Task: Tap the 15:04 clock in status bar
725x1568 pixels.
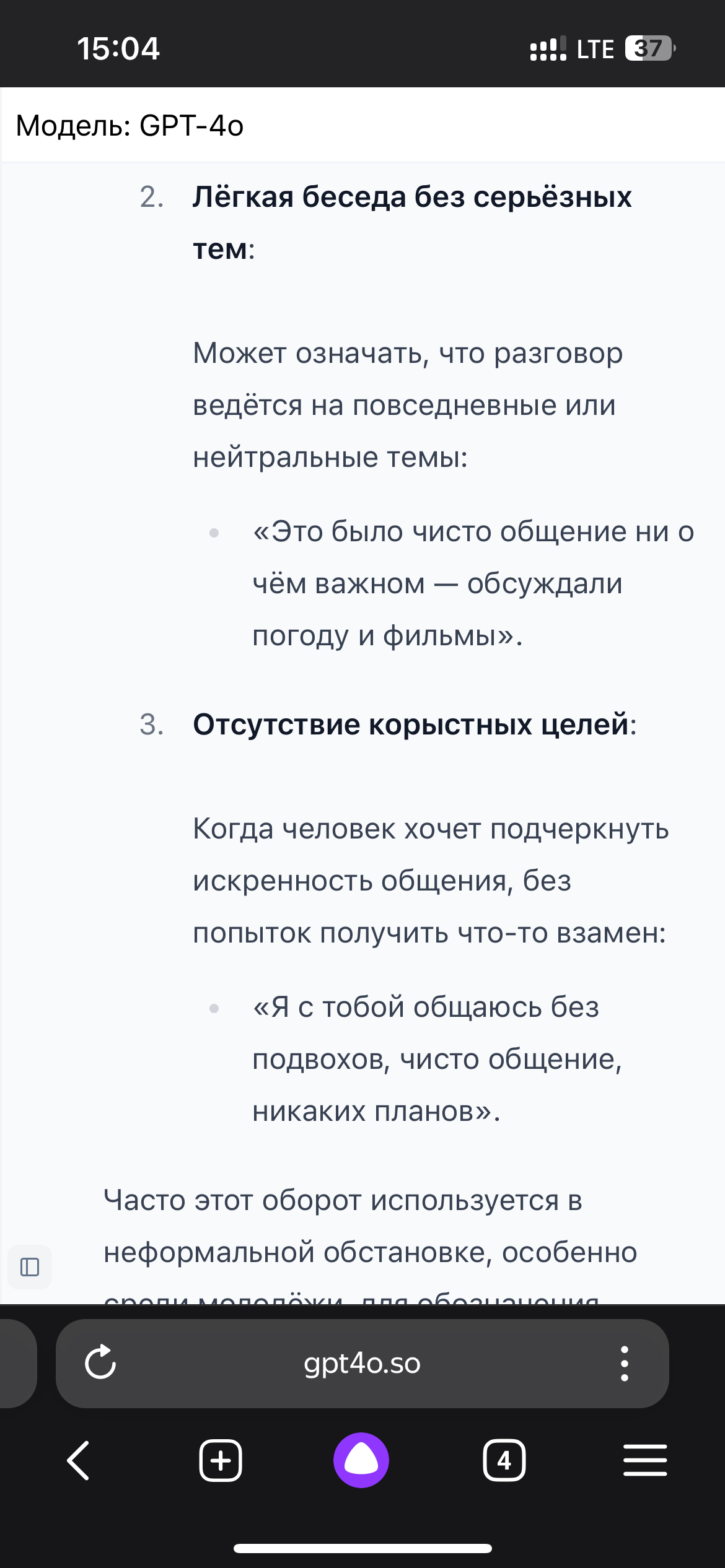Action: click(118, 48)
